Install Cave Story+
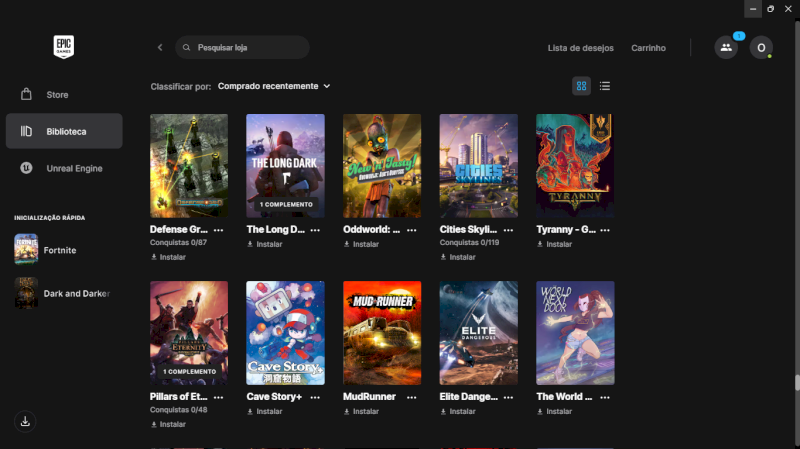 (264, 412)
